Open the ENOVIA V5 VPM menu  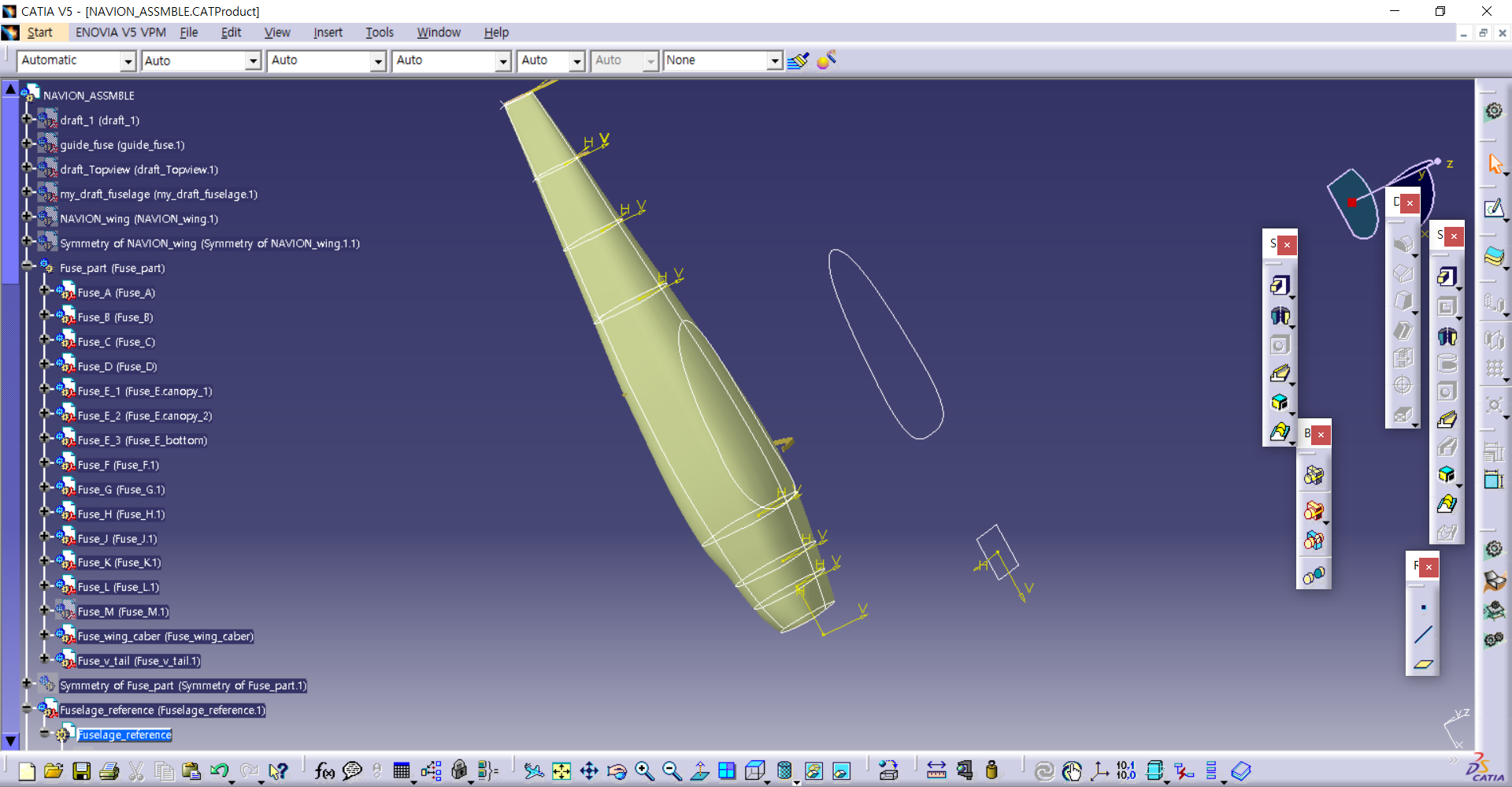(x=120, y=32)
